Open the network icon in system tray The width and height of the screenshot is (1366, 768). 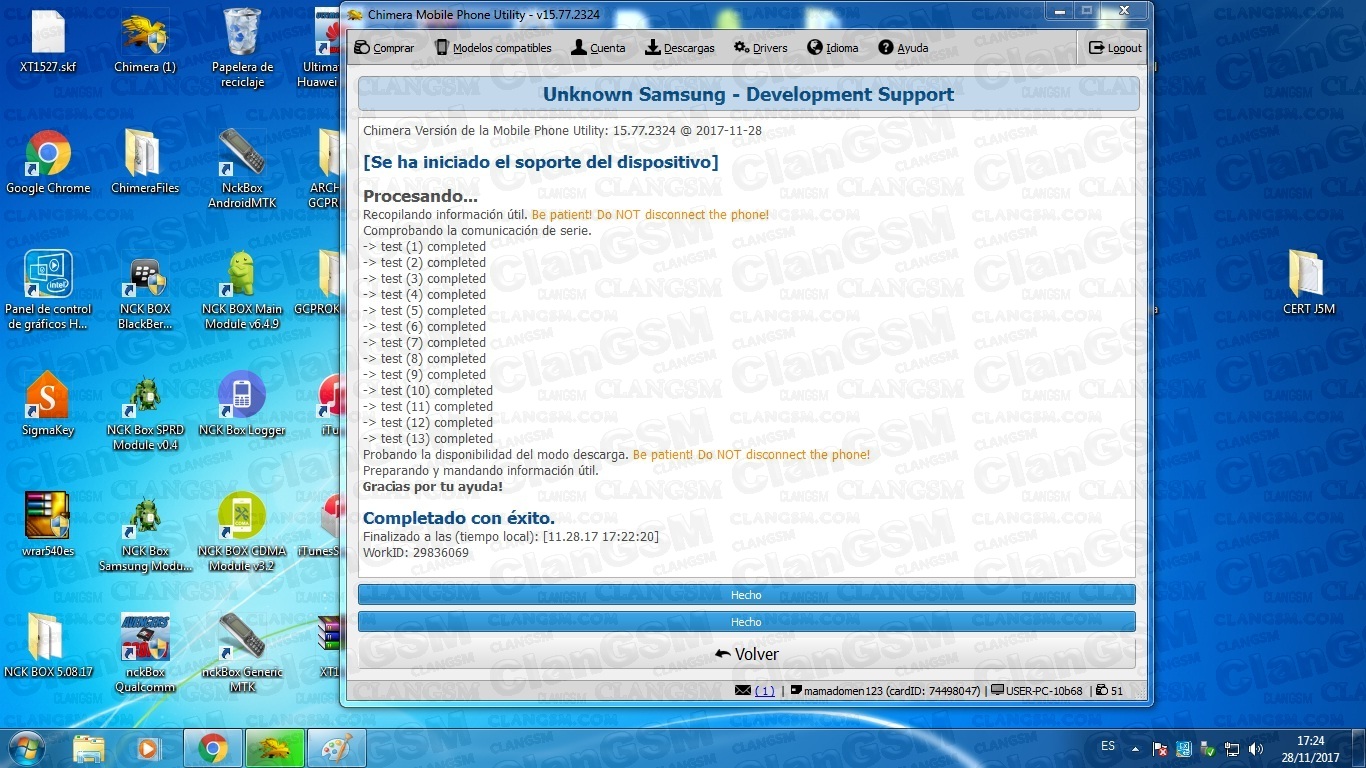point(1232,748)
